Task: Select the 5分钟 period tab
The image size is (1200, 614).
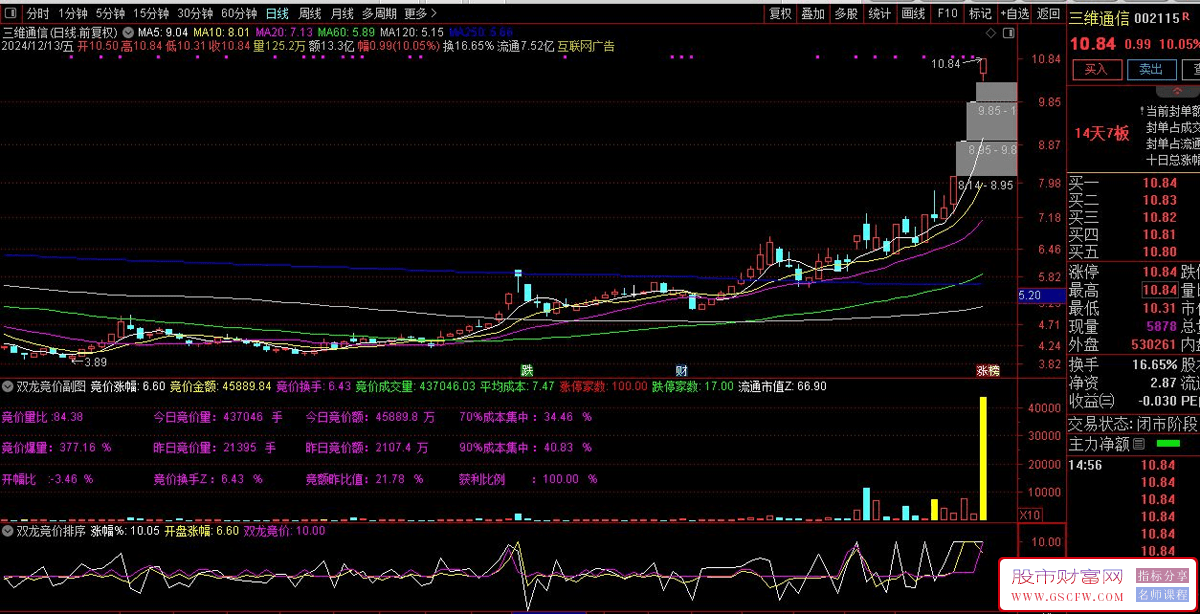Action: point(111,14)
